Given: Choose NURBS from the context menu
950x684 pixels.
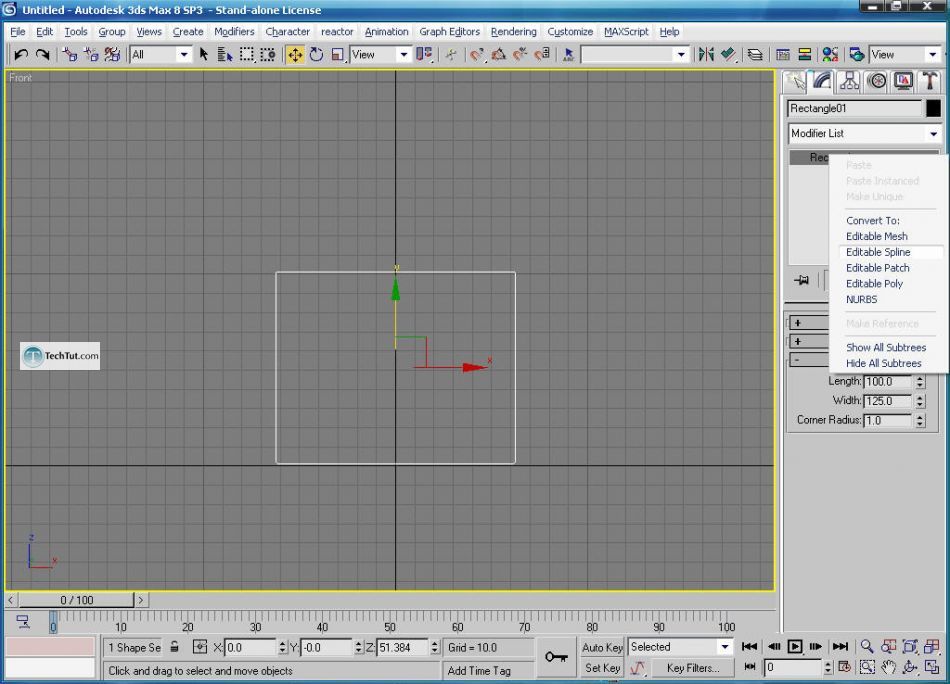Looking at the screenshot, I should pos(862,299).
